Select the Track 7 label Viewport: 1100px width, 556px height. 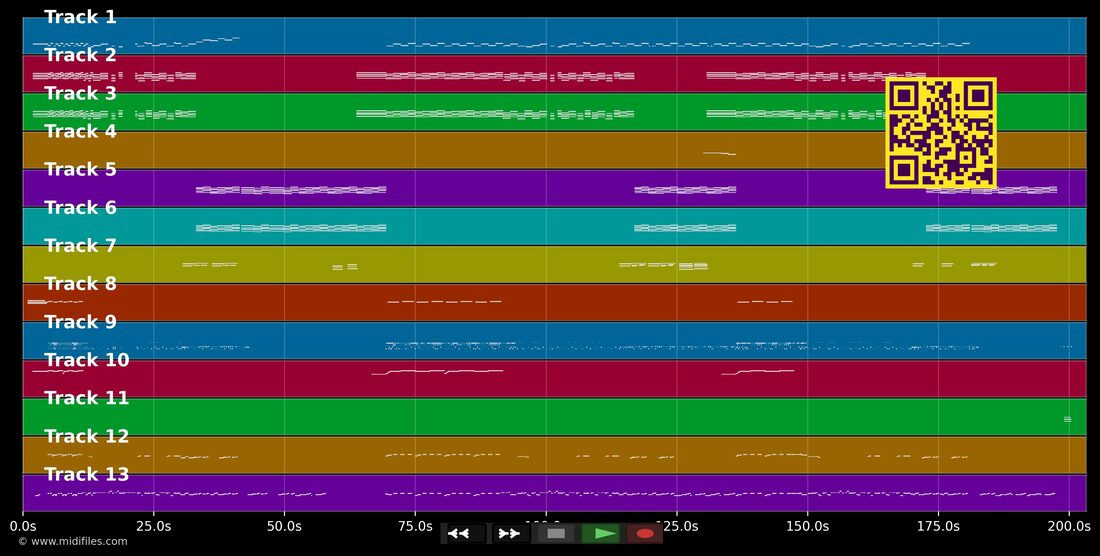point(81,246)
